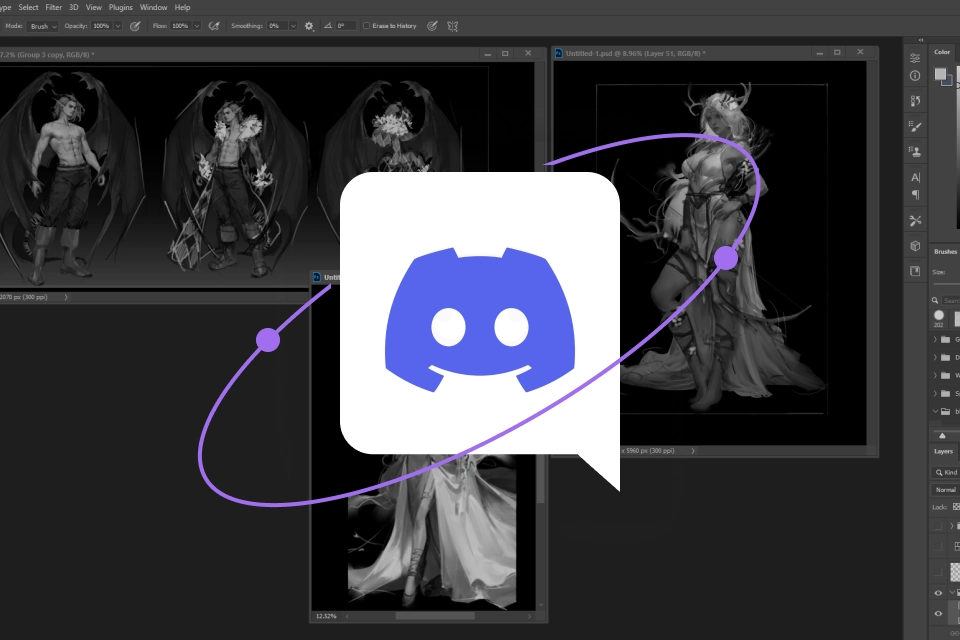This screenshot has height=640, width=960.
Task: Click the Opacity 100% input field
Action: click(x=102, y=26)
